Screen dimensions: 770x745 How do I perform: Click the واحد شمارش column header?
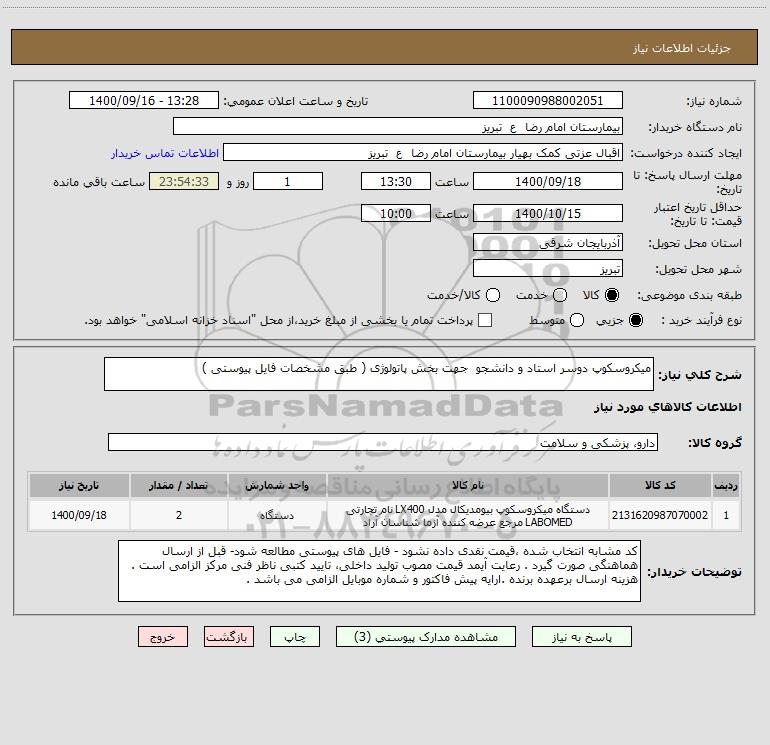(x=277, y=485)
